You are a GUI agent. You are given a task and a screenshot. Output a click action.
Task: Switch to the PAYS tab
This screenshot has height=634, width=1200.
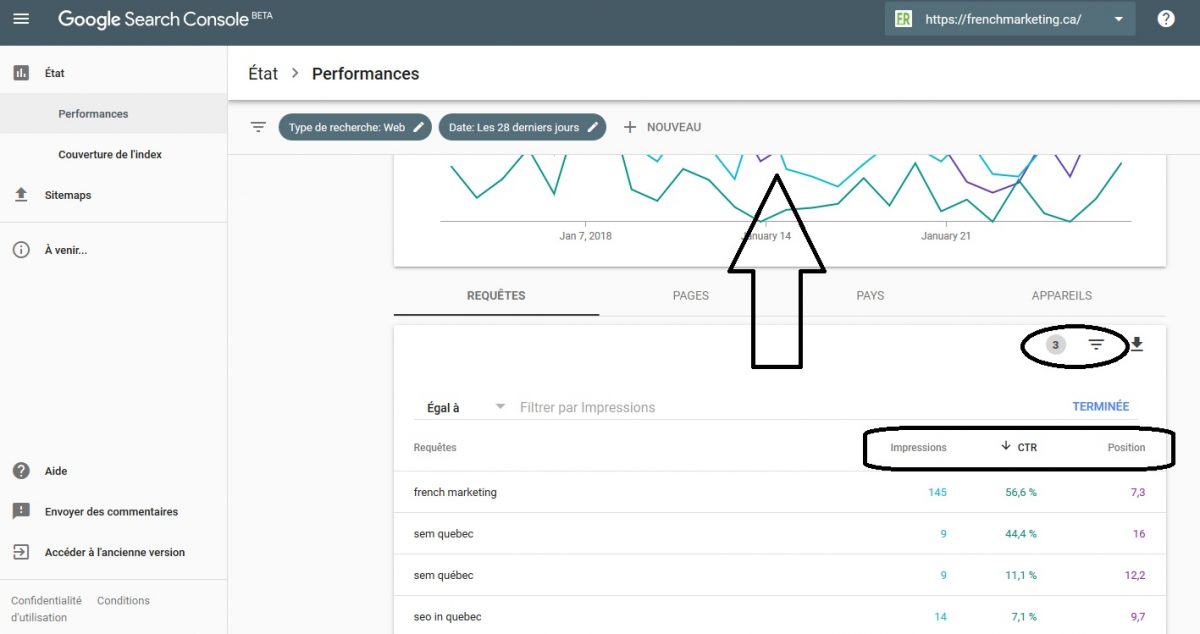(x=870, y=296)
